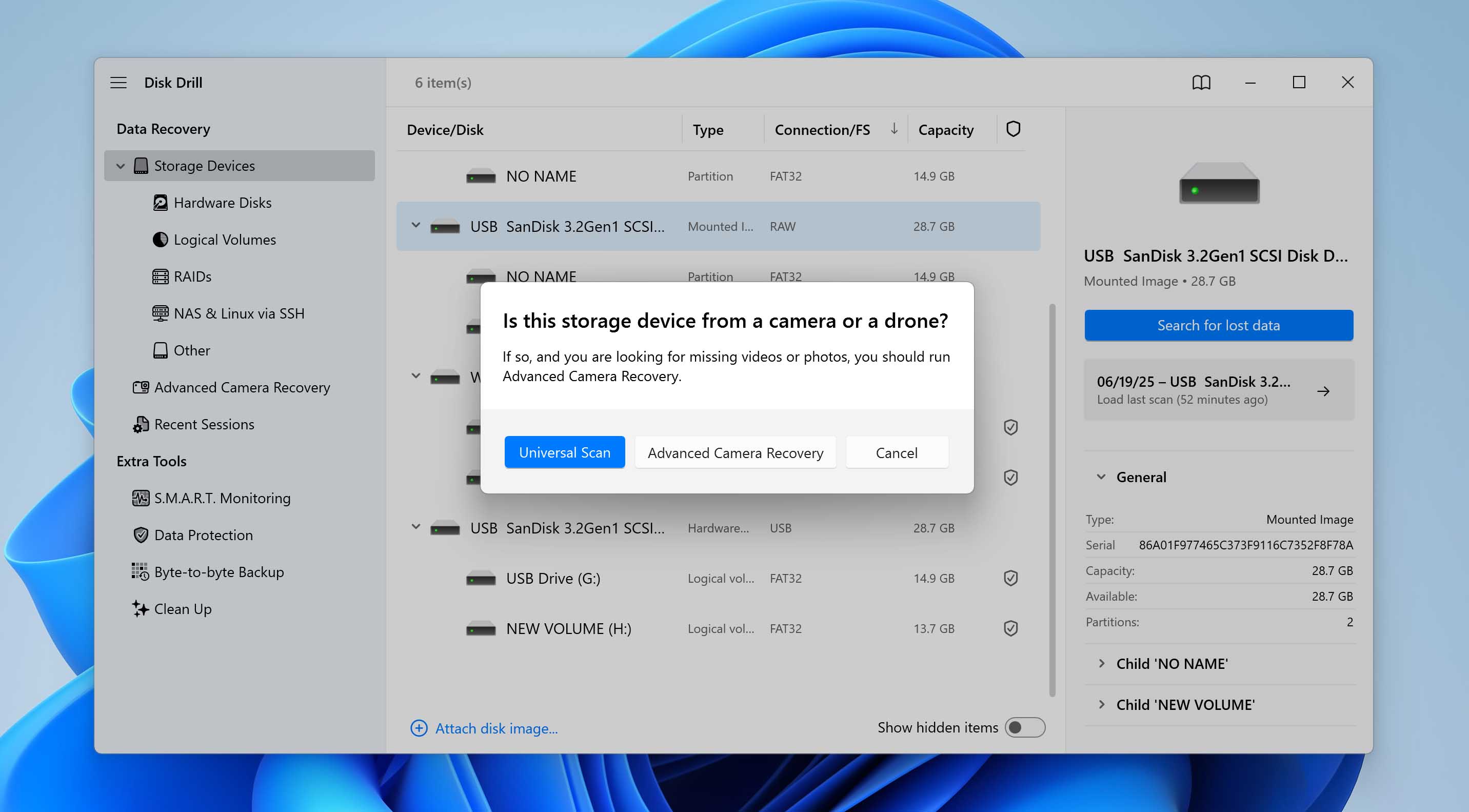Click the large drive image in details panel
The image size is (1469, 812).
tap(1219, 184)
